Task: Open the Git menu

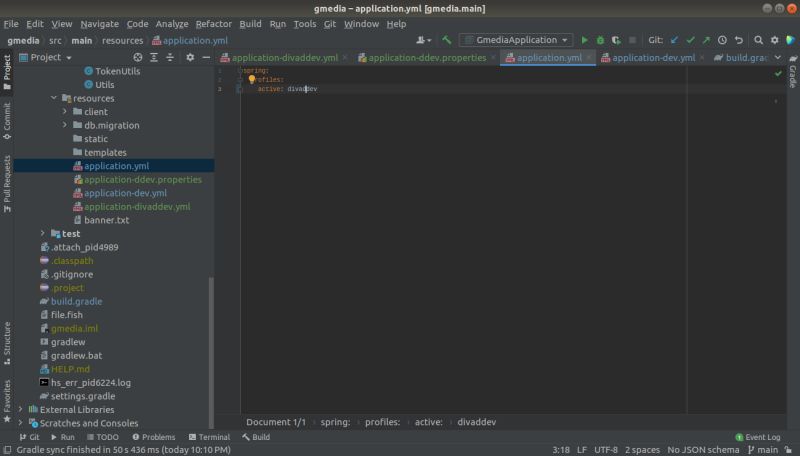Action: pyautogui.click(x=330, y=24)
